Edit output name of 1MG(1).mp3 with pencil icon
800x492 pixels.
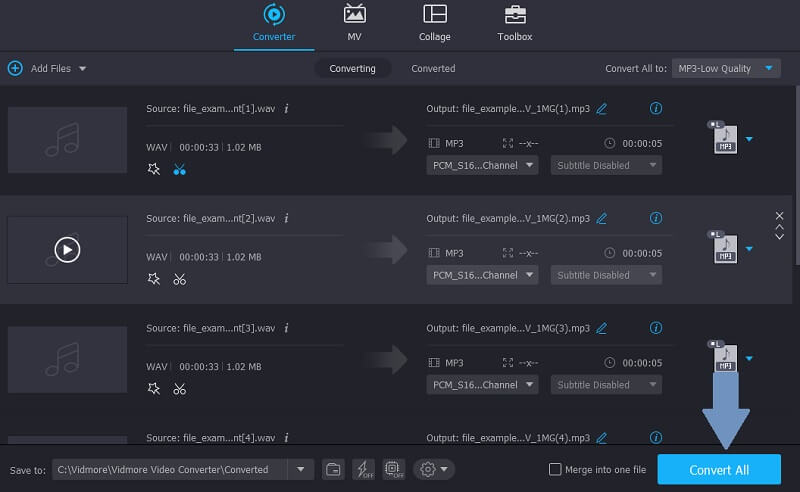[602, 108]
